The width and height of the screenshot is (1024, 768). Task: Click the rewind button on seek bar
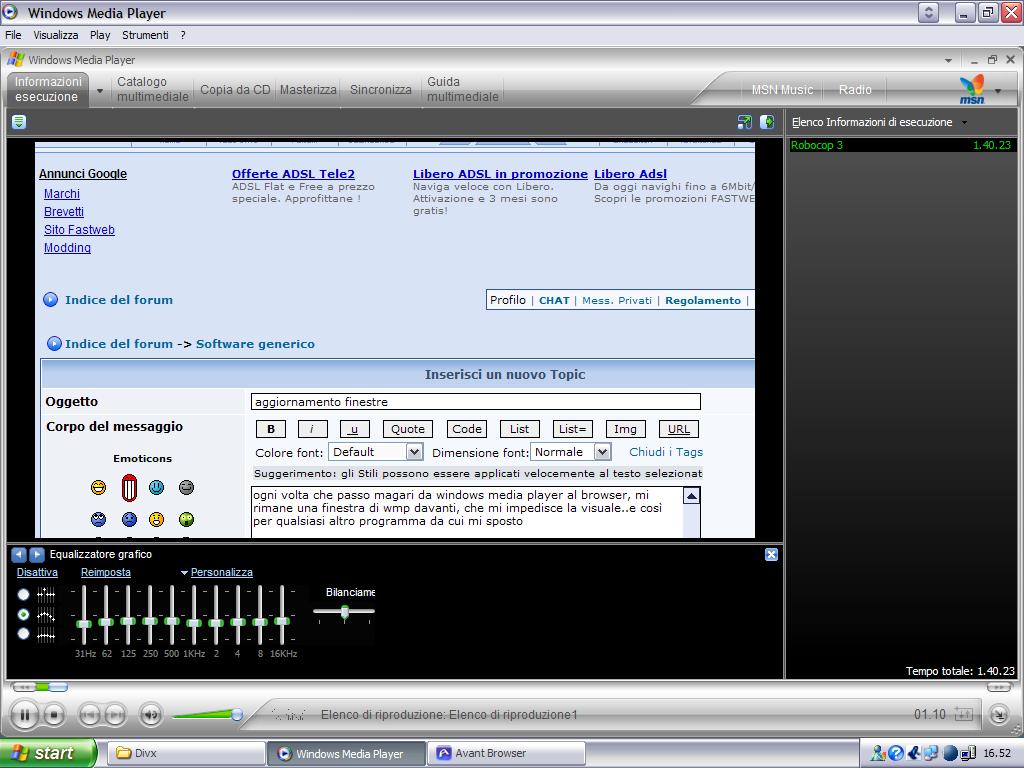tap(24, 687)
